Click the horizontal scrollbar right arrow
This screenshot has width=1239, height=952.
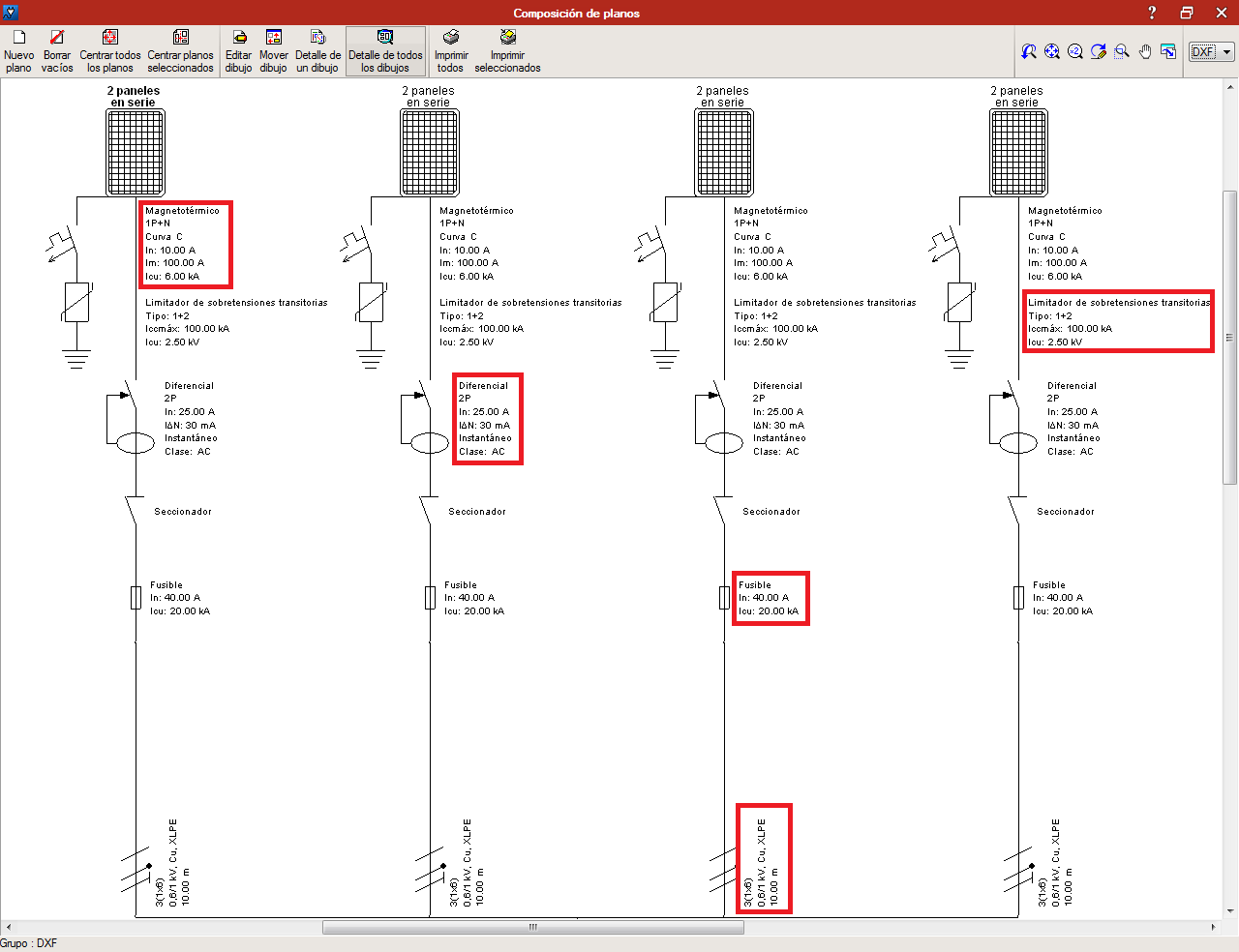[1214, 927]
